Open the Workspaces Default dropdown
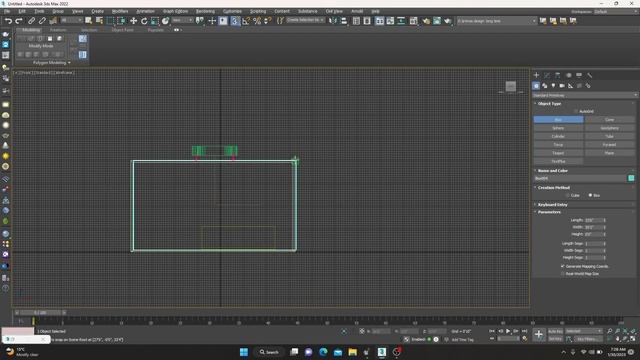This screenshot has width=640, height=360. click(615, 11)
